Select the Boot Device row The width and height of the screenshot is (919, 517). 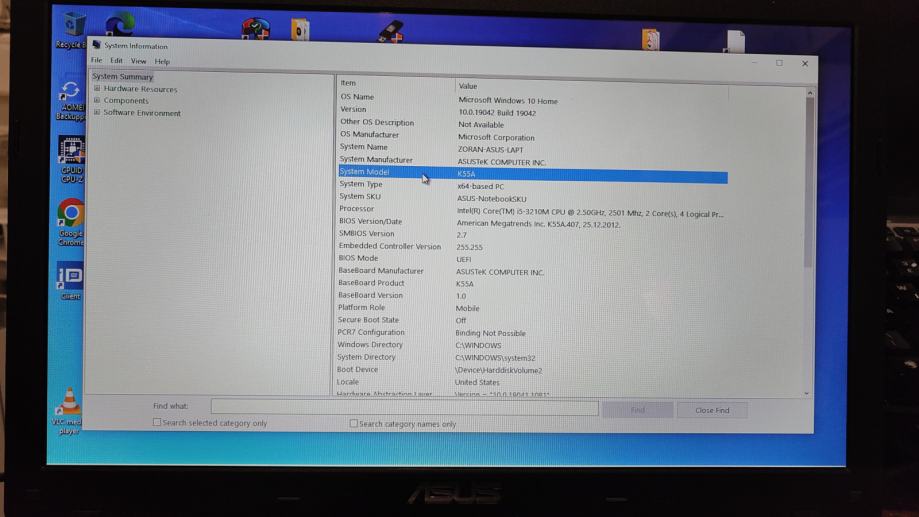pyautogui.click(x=533, y=370)
